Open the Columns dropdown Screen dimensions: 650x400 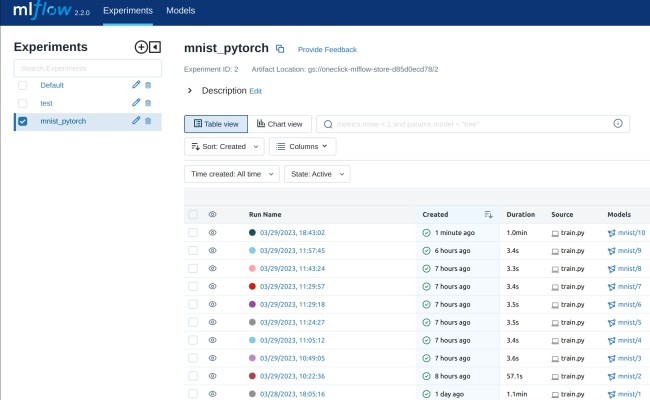click(x=302, y=146)
